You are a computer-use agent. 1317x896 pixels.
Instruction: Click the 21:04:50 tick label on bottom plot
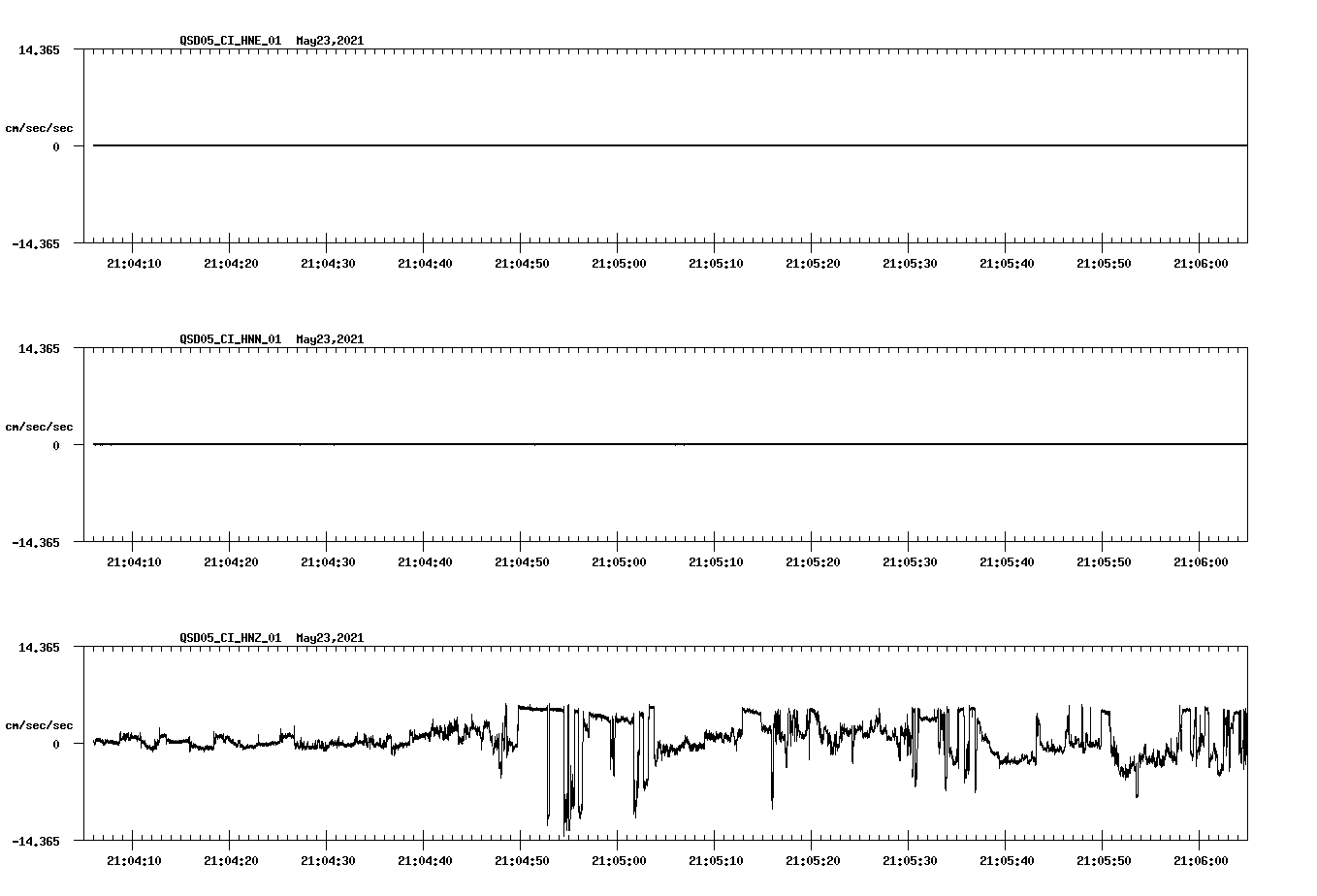click(523, 859)
